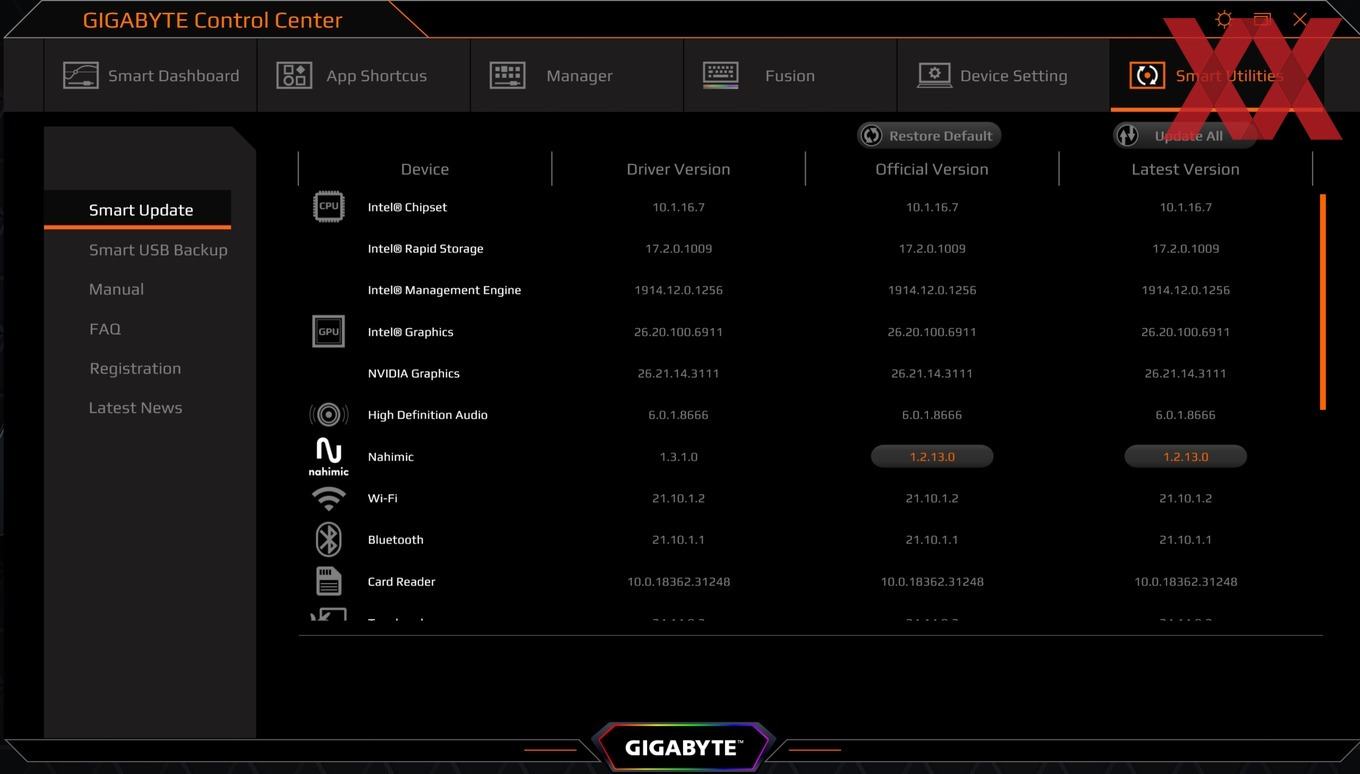Click the Card Reader SD icon
The height and width of the screenshot is (774, 1360).
click(x=328, y=581)
